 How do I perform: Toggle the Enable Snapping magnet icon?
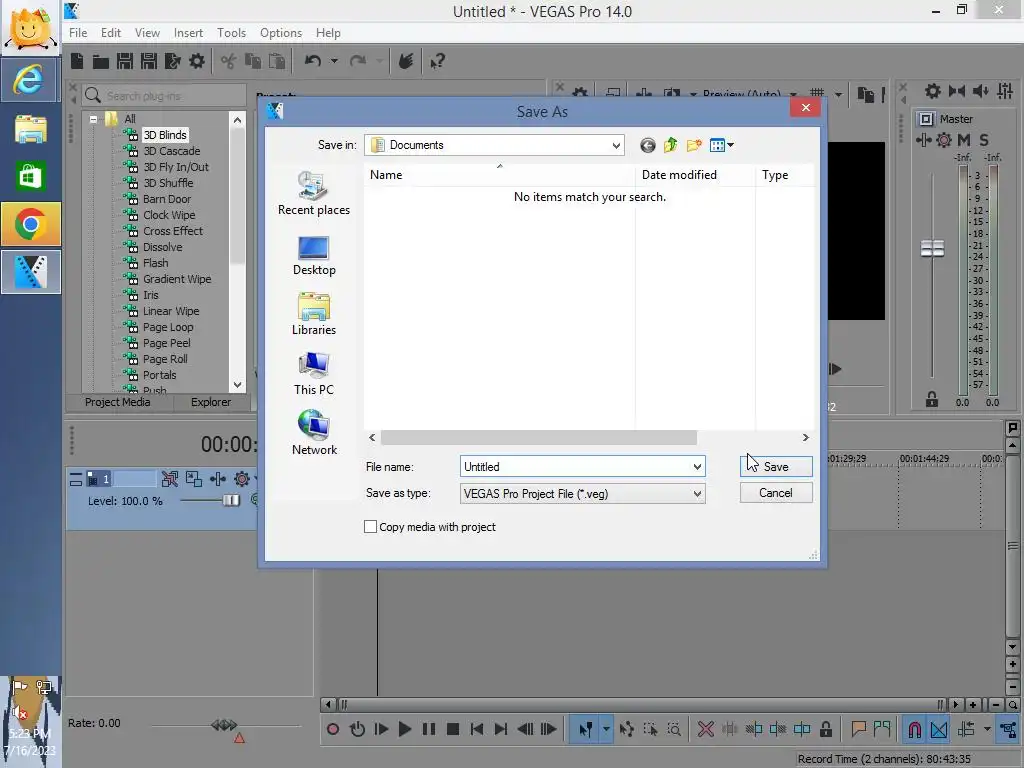pos(914,729)
